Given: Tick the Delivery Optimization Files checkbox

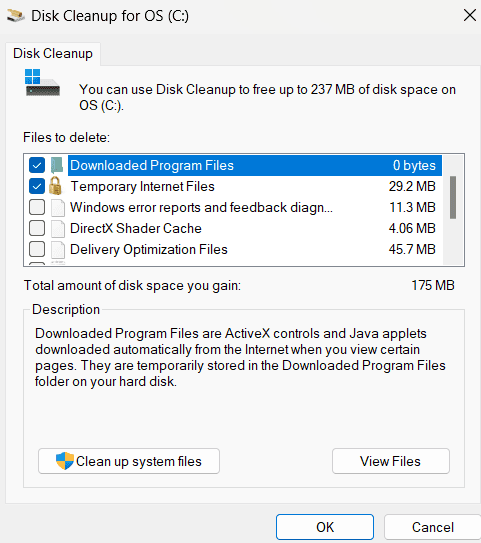Looking at the screenshot, I should (37, 249).
